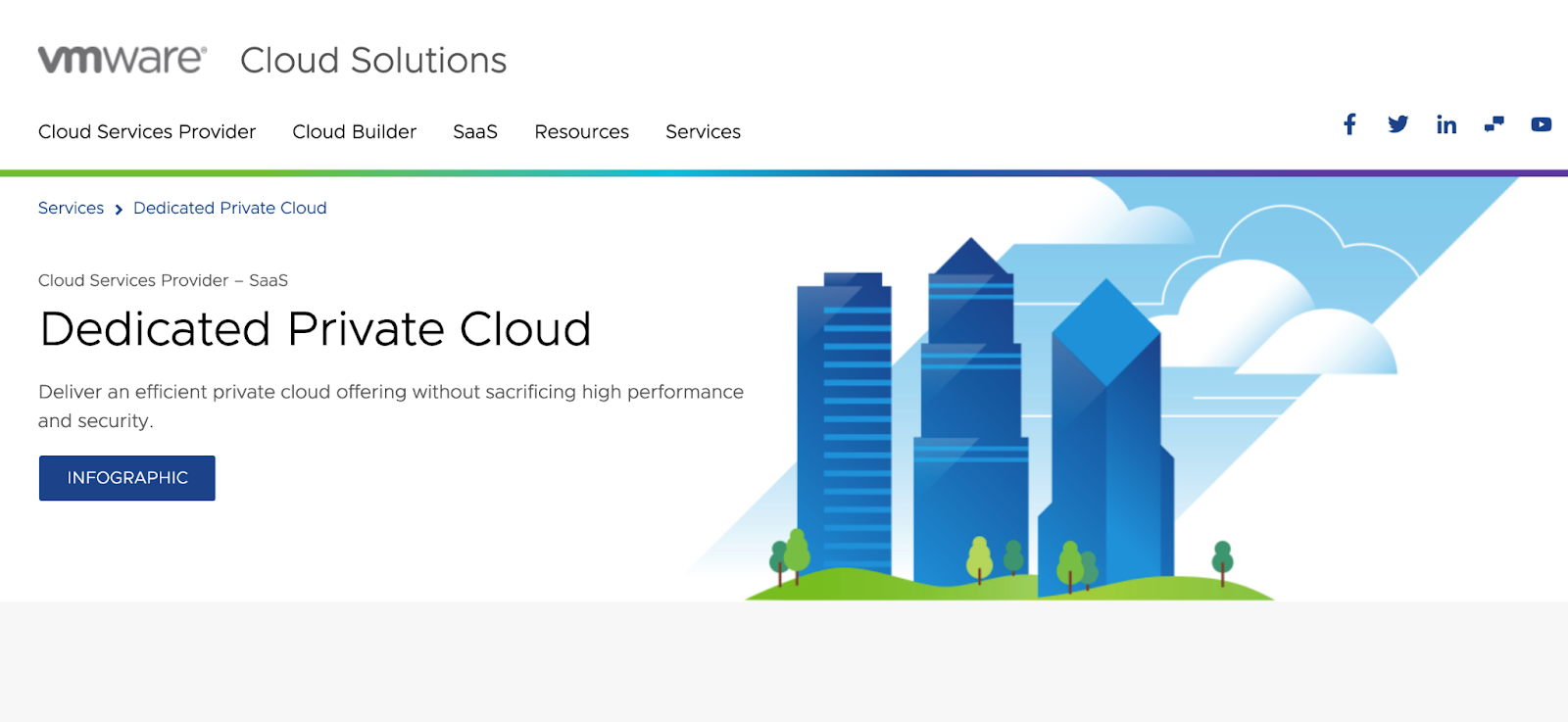Click the Dedicated Private Cloud heading
1568x722 pixels.
coord(316,329)
